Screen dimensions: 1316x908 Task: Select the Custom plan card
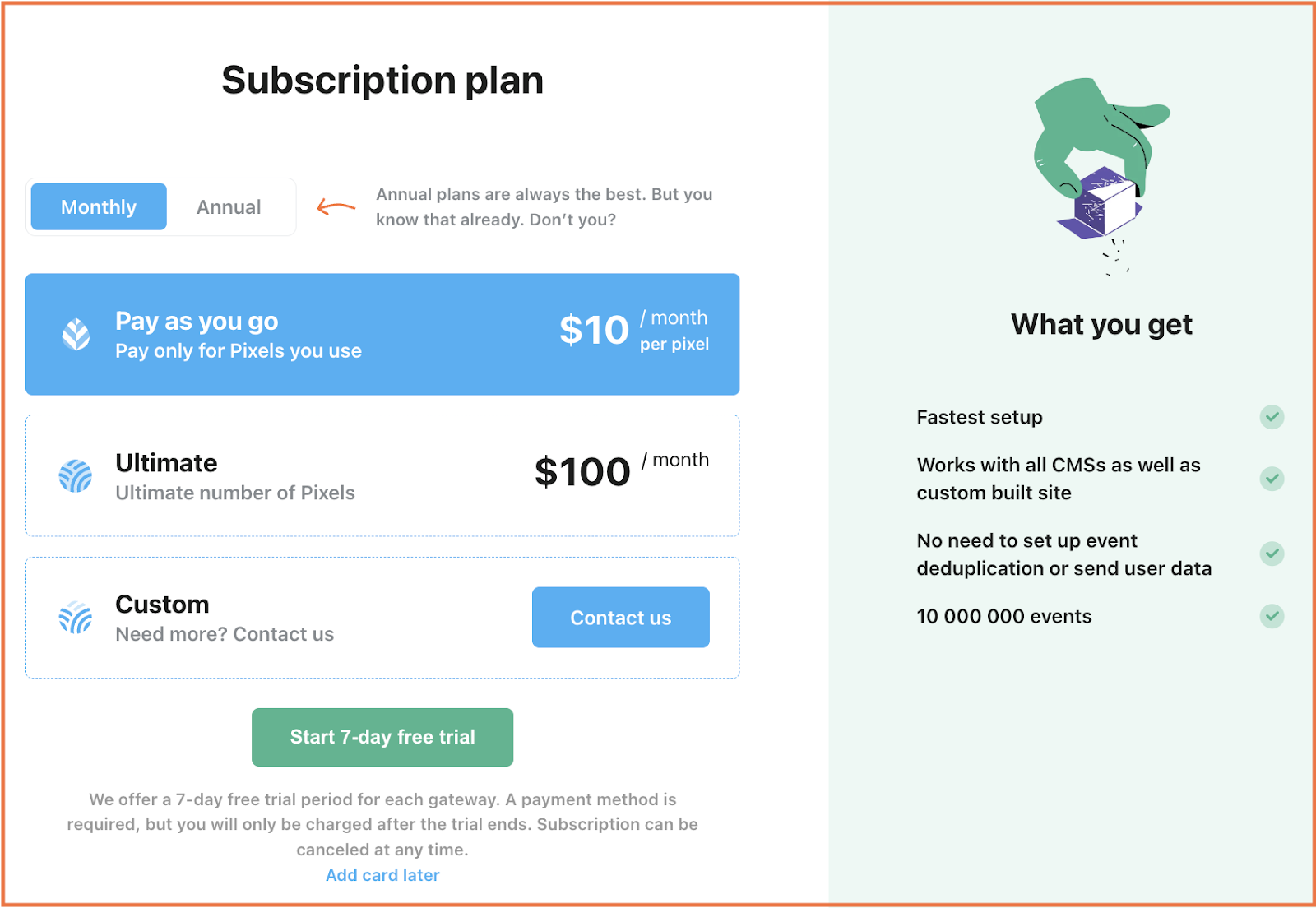pyautogui.click(x=382, y=618)
